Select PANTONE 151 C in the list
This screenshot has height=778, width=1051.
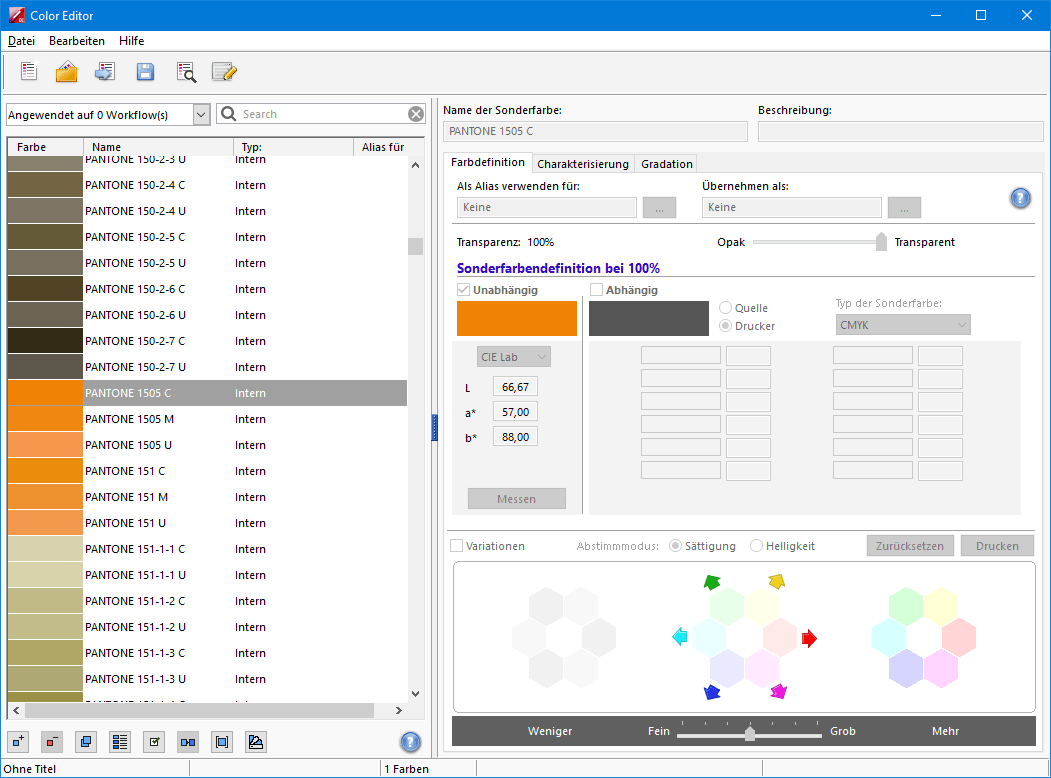click(x=125, y=471)
